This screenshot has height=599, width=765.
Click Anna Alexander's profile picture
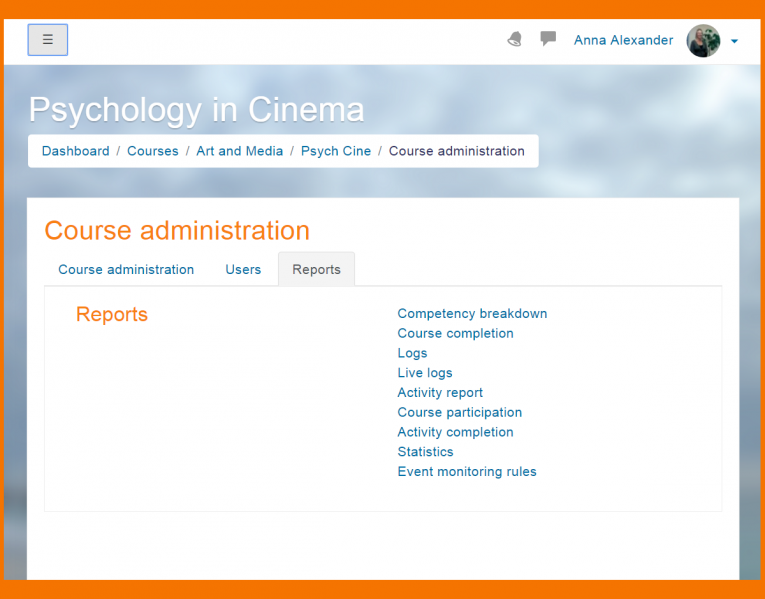(x=703, y=40)
